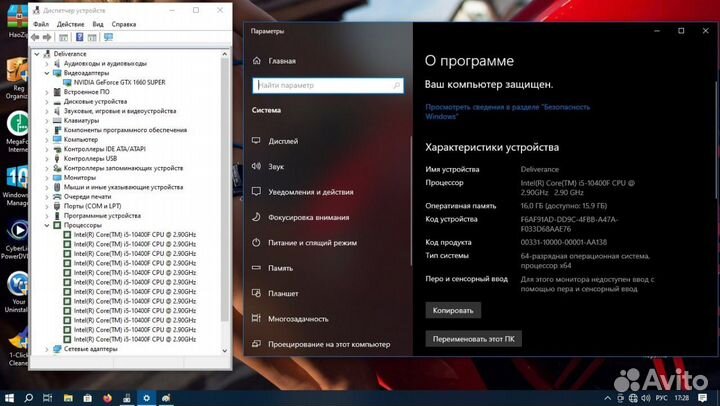720x406 pixels.
Task: Expand the Контроллеры USB chevron
Action: [47, 159]
